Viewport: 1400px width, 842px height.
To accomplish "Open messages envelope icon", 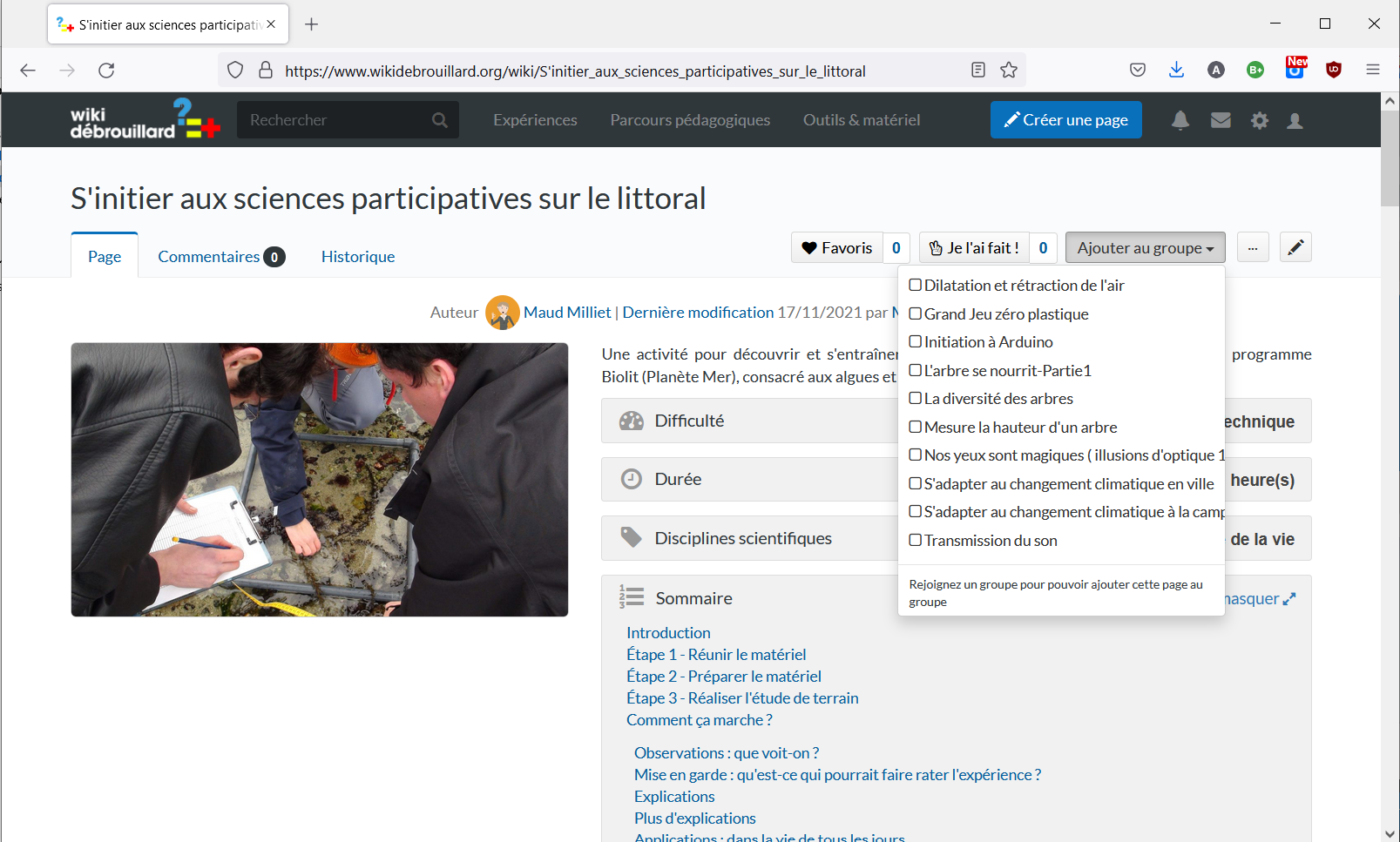I will click(1221, 120).
